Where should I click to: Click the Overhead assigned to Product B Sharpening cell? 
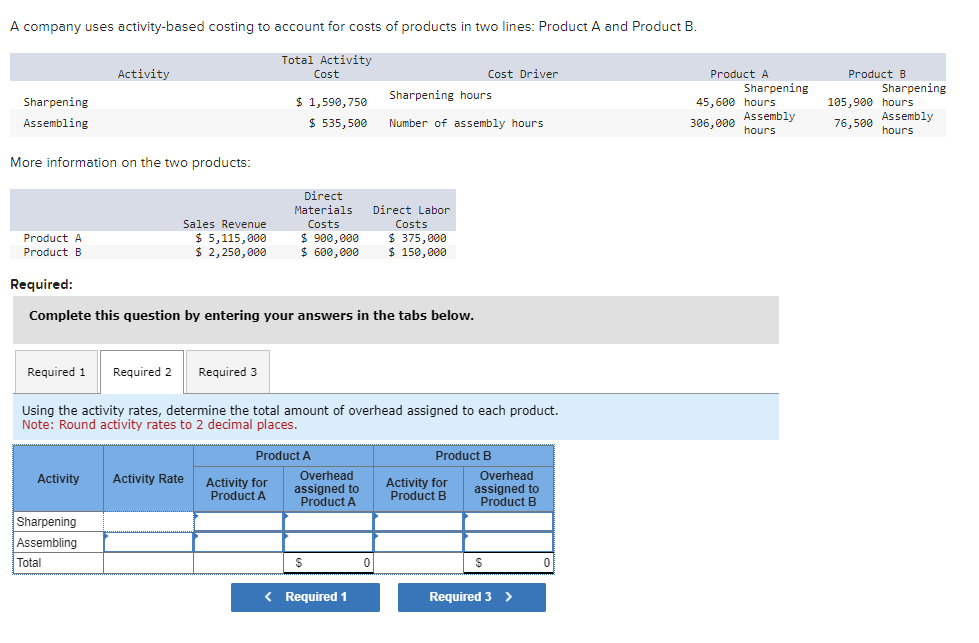pyautogui.click(x=507, y=522)
